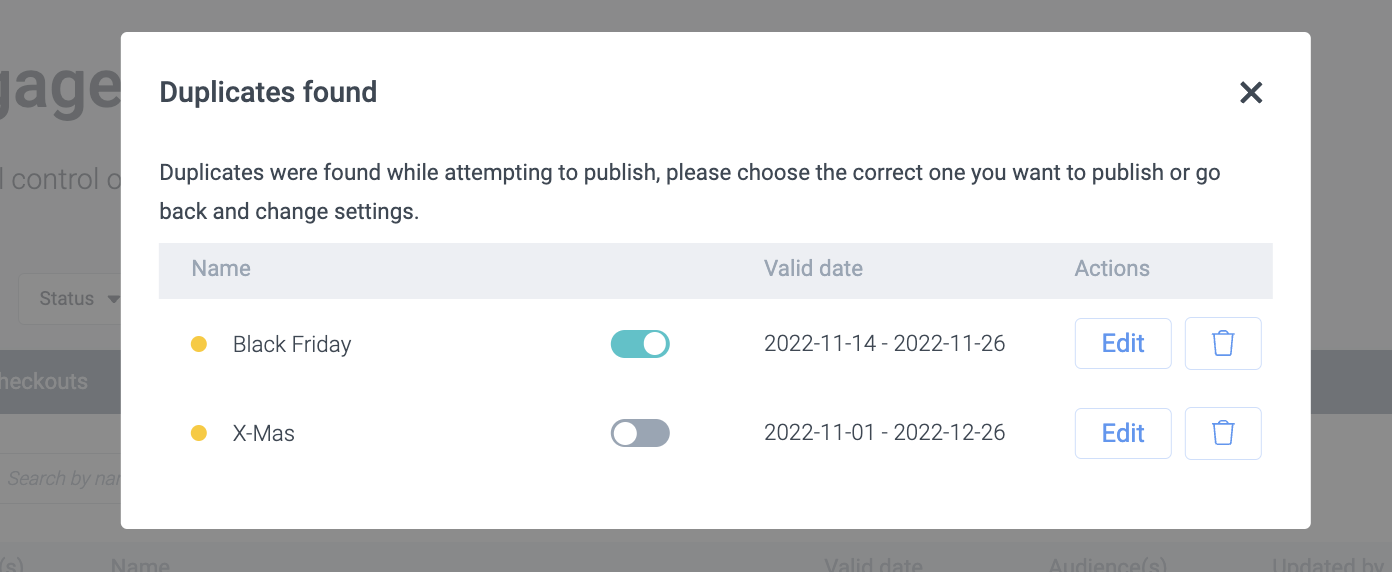The width and height of the screenshot is (1392, 572).
Task: Close the Duplicates found dialog
Action: coord(1251,93)
